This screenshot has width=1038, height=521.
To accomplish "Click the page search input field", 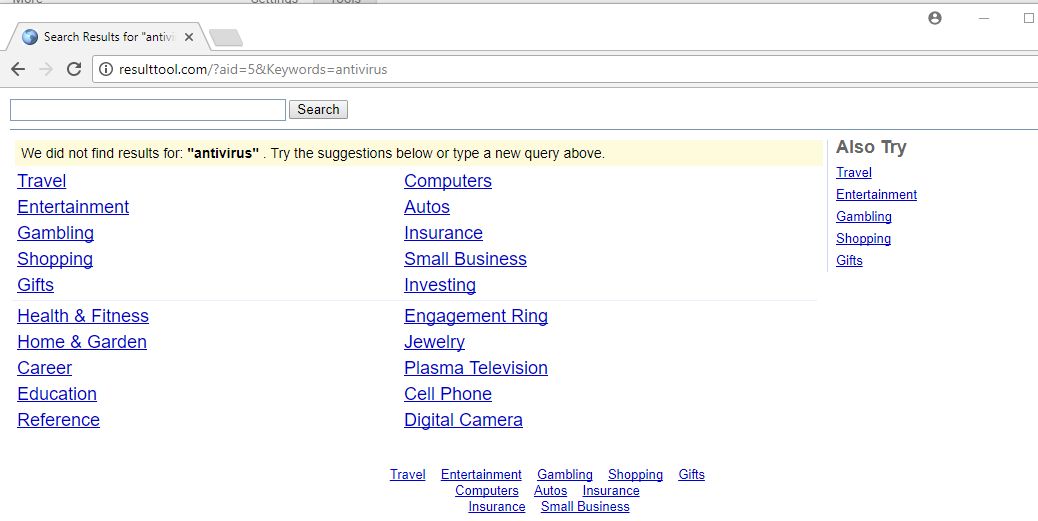I will click(x=147, y=110).
